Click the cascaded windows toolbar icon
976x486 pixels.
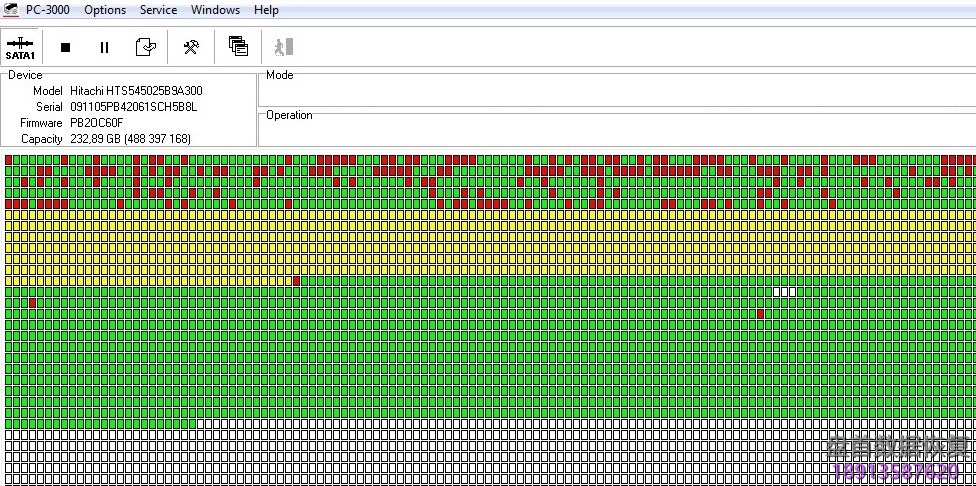(238, 46)
